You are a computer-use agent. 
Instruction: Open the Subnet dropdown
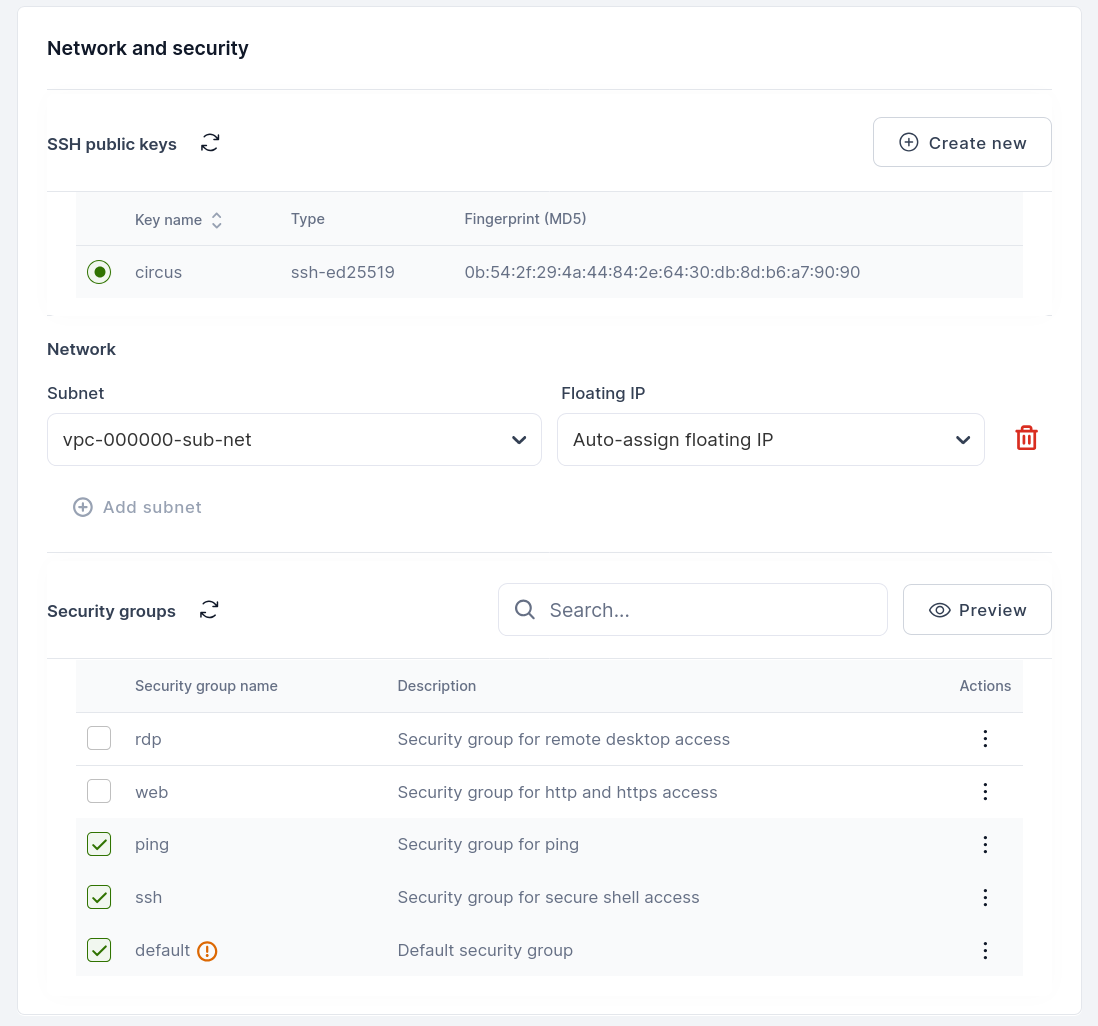(294, 440)
